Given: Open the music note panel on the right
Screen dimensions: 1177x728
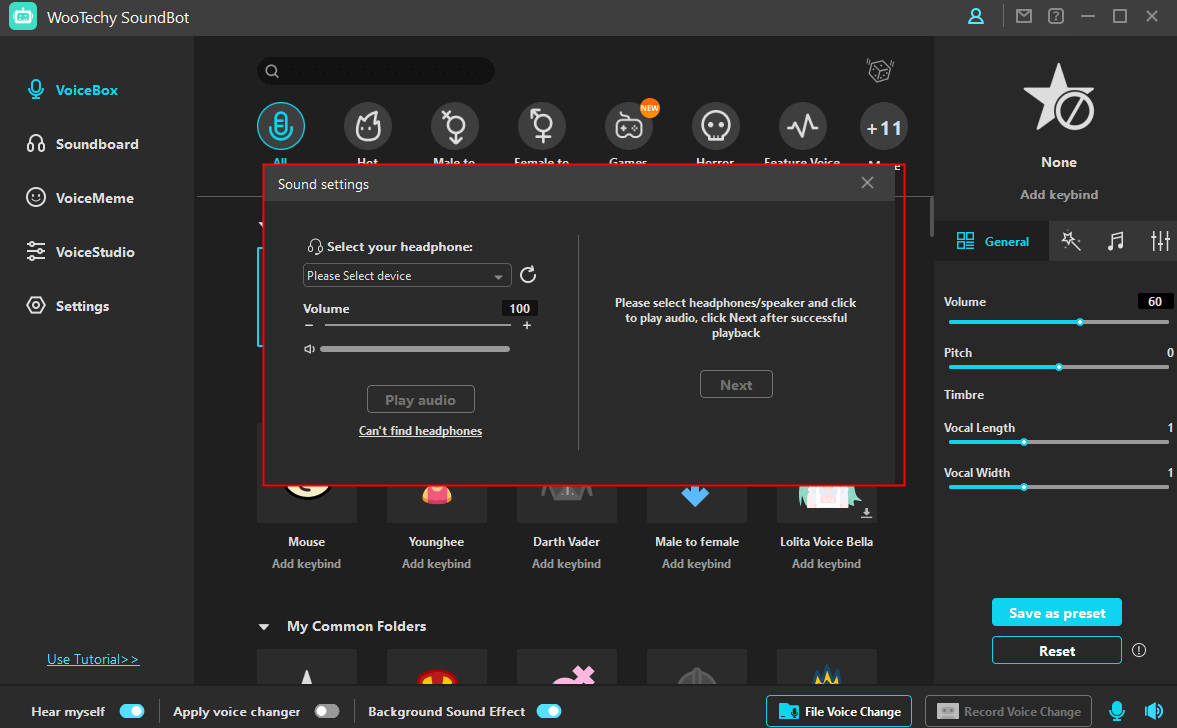Looking at the screenshot, I should pyautogui.click(x=1117, y=241).
